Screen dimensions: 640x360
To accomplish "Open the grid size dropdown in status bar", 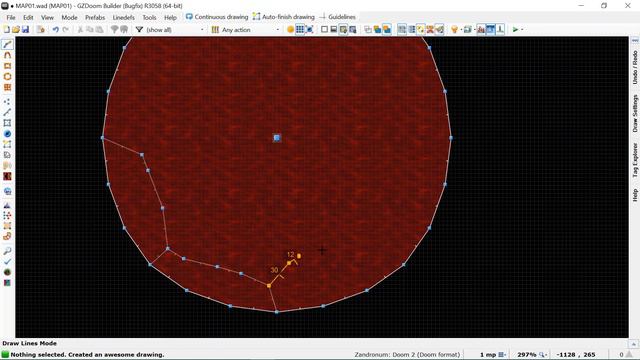I will point(506,355).
